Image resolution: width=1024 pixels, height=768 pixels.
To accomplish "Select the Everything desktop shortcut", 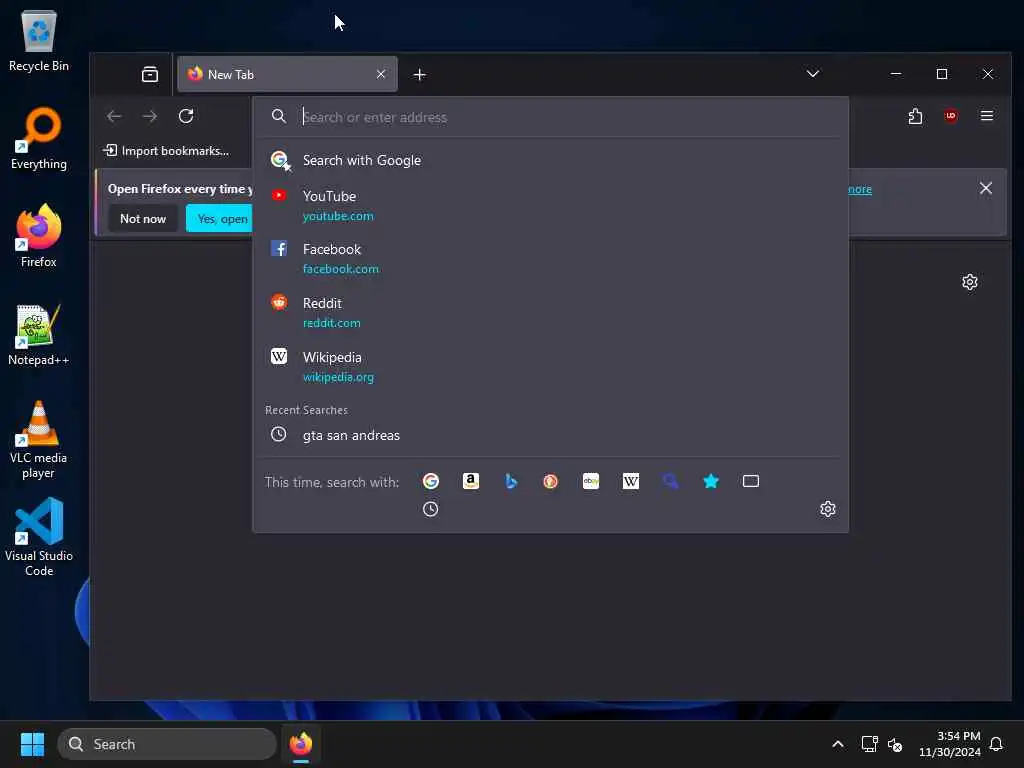I will coord(39,138).
